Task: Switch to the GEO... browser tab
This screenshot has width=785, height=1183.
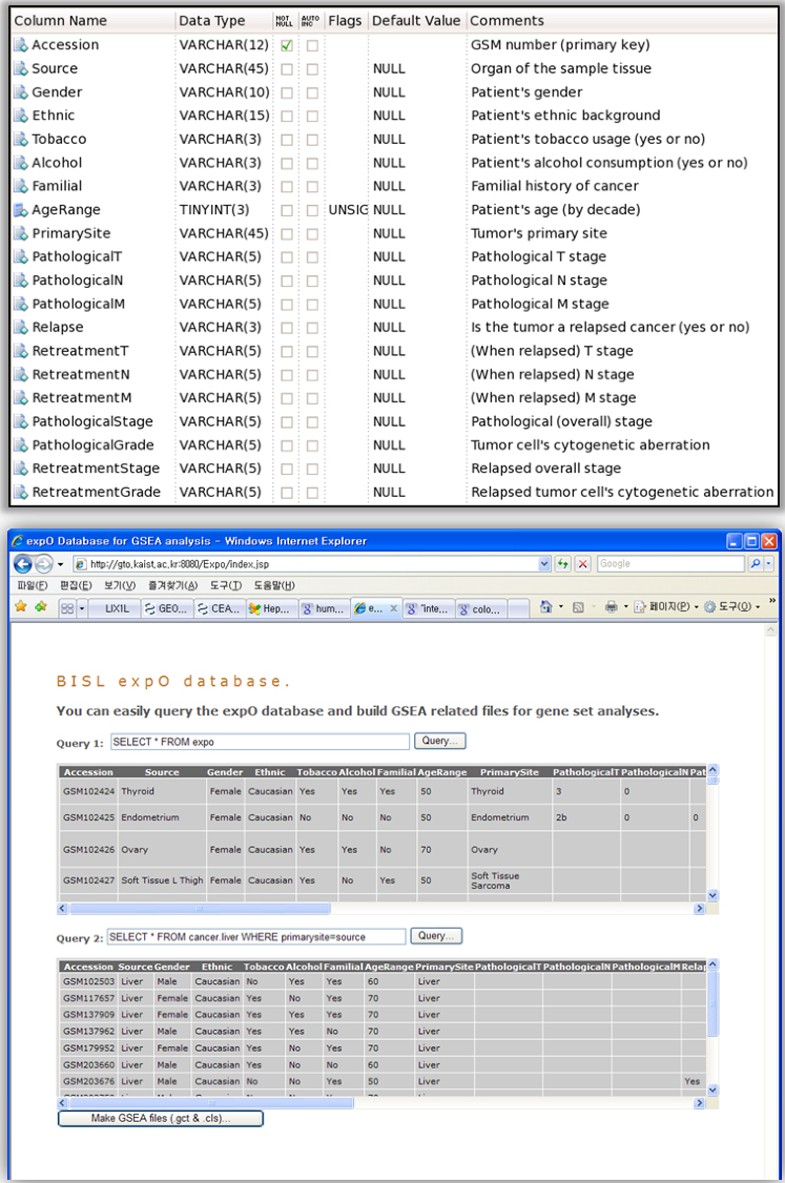Action: point(167,609)
